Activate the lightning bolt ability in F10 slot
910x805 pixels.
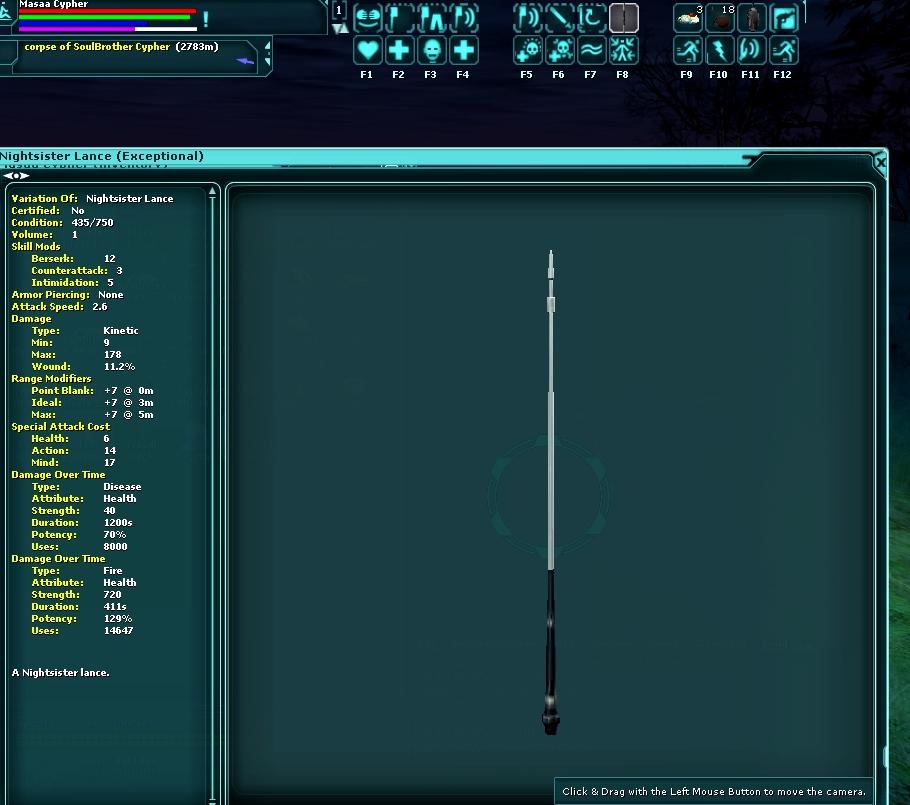(x=720, y=50)
